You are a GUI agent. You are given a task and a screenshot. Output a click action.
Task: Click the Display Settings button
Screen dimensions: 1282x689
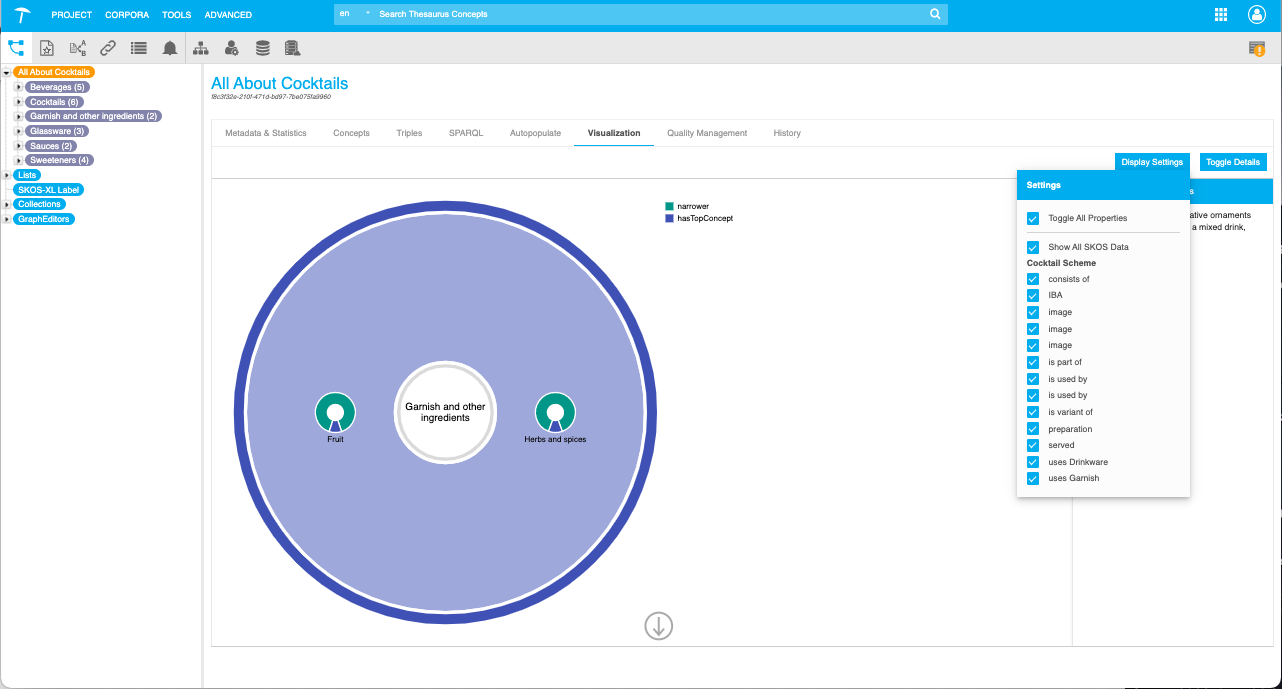click(1152, 162)
